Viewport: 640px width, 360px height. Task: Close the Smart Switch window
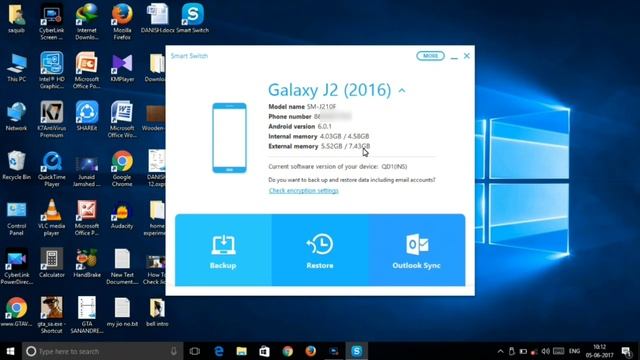point(467,56)
